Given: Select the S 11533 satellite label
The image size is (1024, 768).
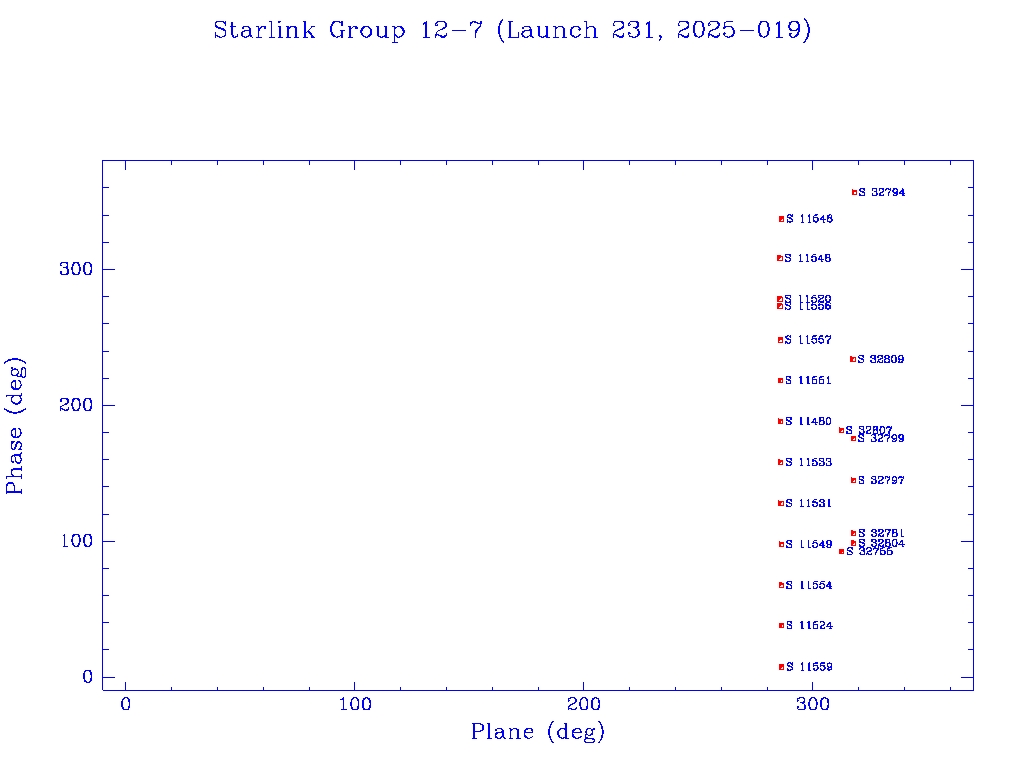Looking at the screenshot, I should click(x=808, y=462).
